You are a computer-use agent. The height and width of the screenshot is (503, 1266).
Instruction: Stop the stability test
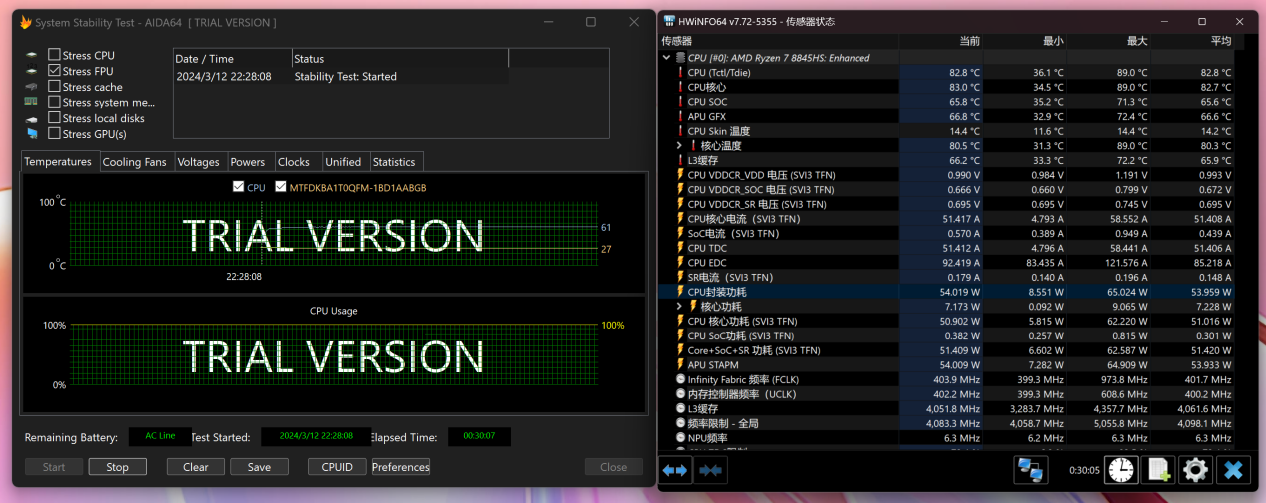[x=118, y=467]
